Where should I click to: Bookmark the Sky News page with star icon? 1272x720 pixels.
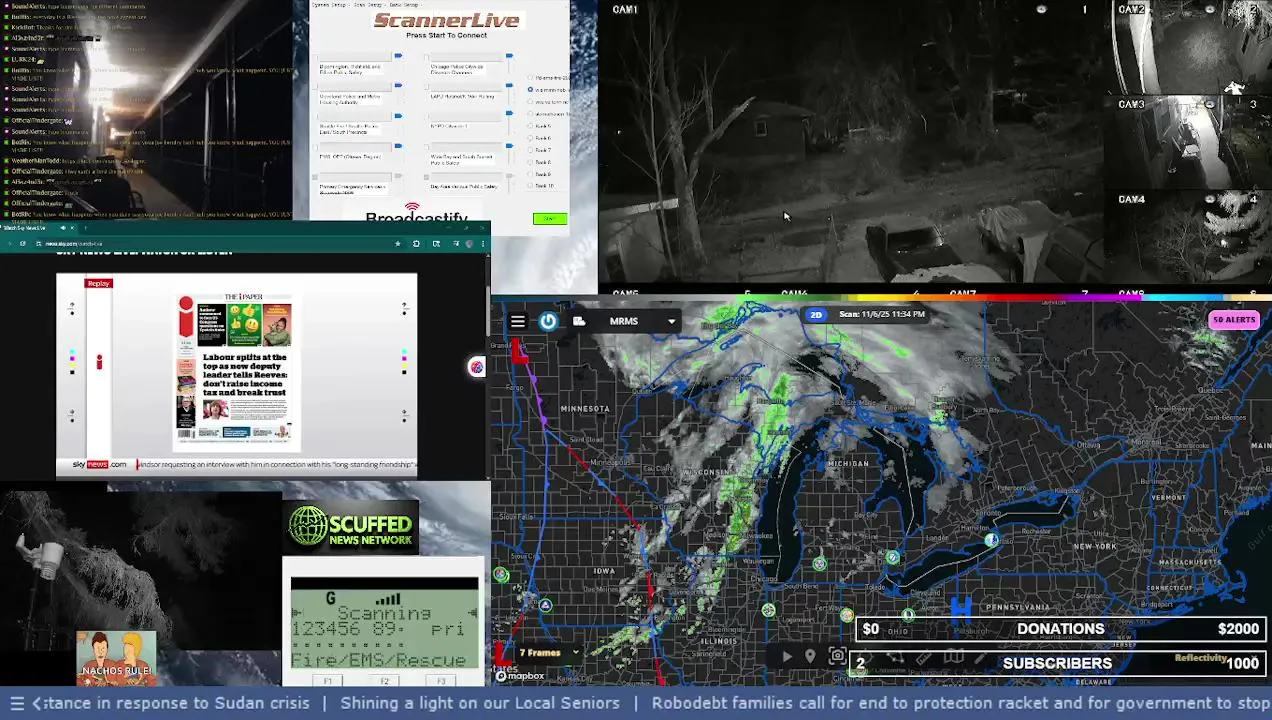[397, 244]
